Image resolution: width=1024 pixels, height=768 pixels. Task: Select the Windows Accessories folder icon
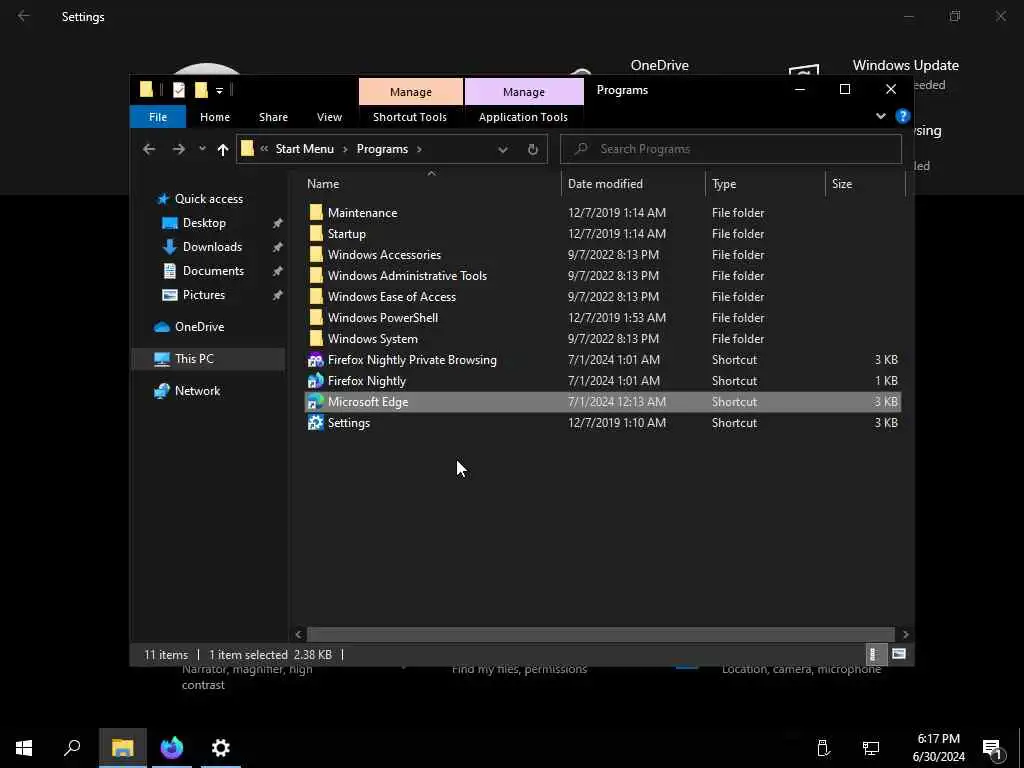pyautogui.click(x=316, y=254)
